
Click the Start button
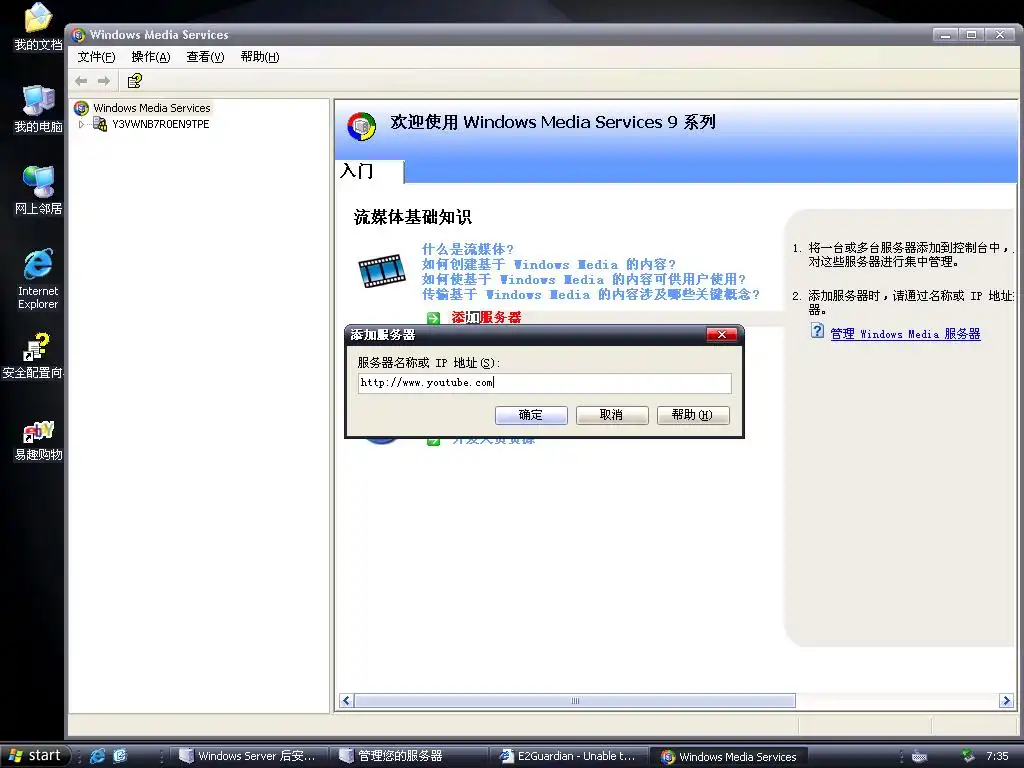35,756
